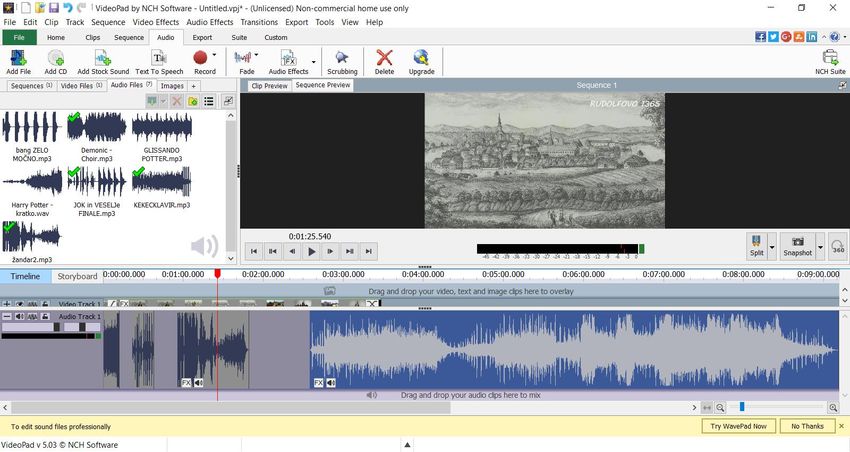
Task: Open the Sequence menu in menu bar
Action: (x=108, y=22)
